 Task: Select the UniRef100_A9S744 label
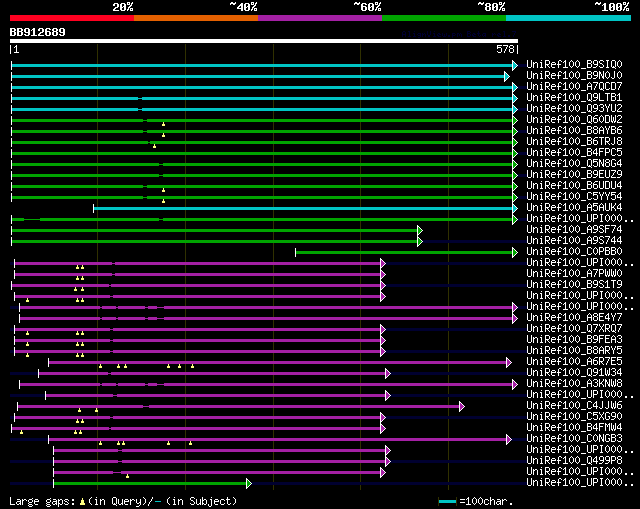point(574,241)
